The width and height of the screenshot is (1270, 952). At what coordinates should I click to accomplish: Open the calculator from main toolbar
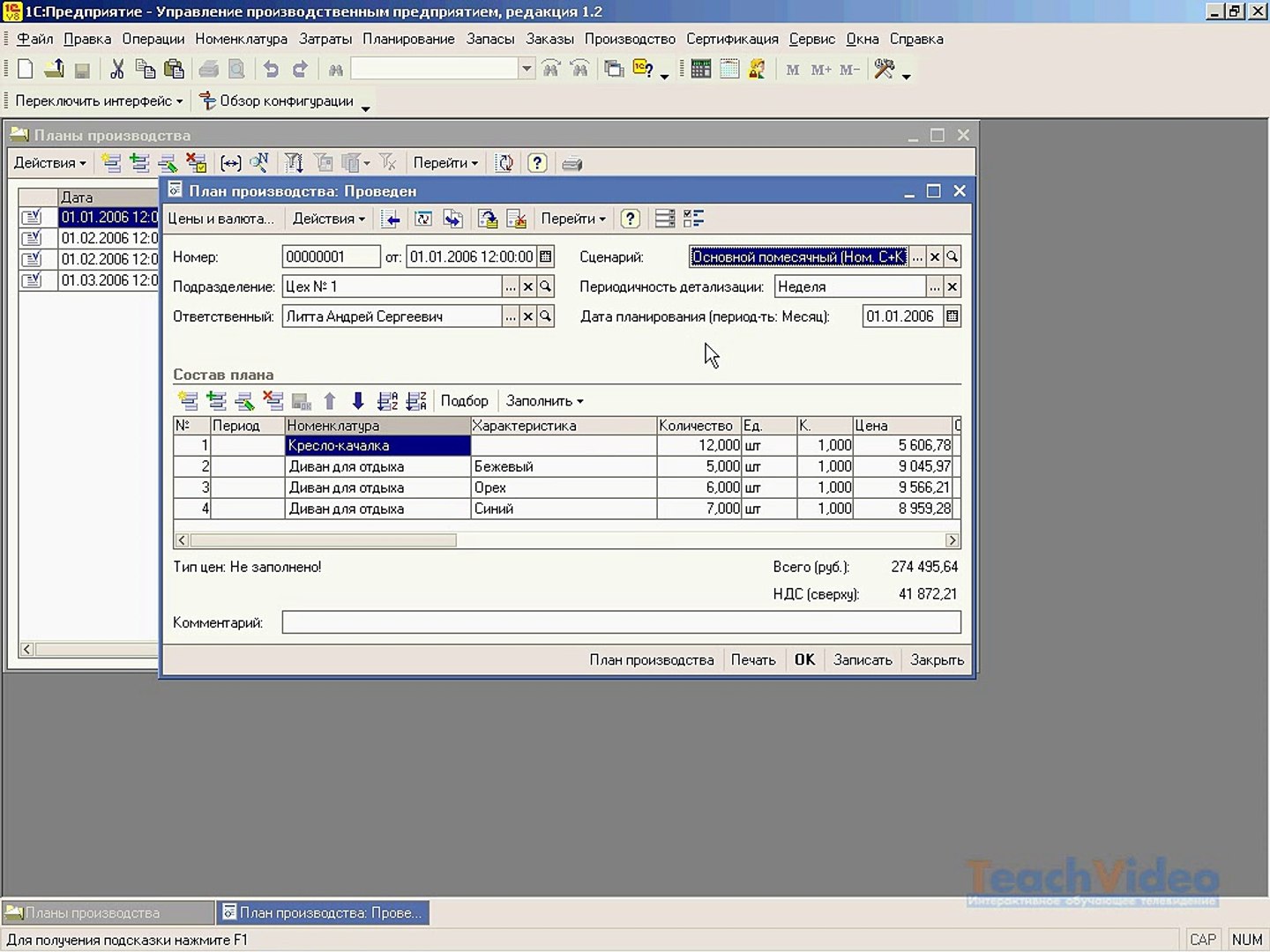pyautogui.click(x=701, y=69)
